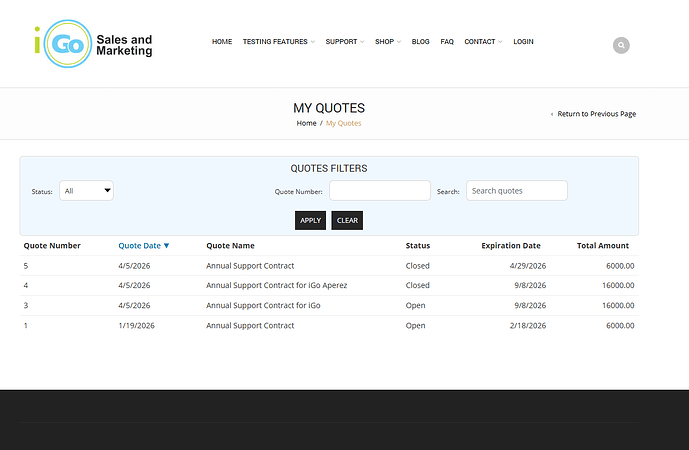Screen dimensions: 689x450
Task: Click the iGo Sales and Marketing logo
Action: point(92,45)
